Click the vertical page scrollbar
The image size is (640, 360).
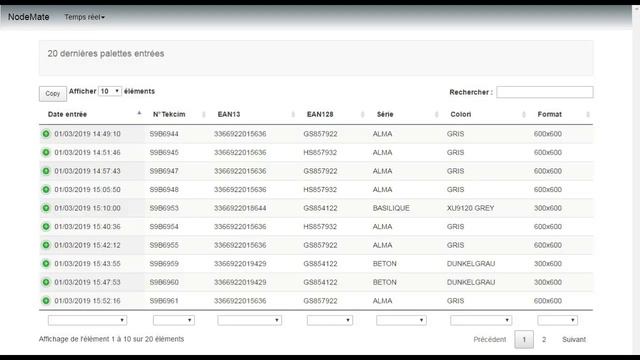pyautogui.click(x=636, y=180)
